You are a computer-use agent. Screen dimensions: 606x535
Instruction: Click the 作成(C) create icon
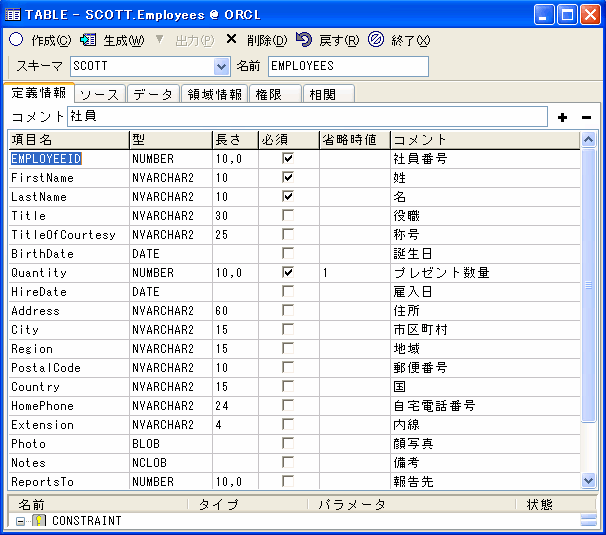(x=16, y=39)
